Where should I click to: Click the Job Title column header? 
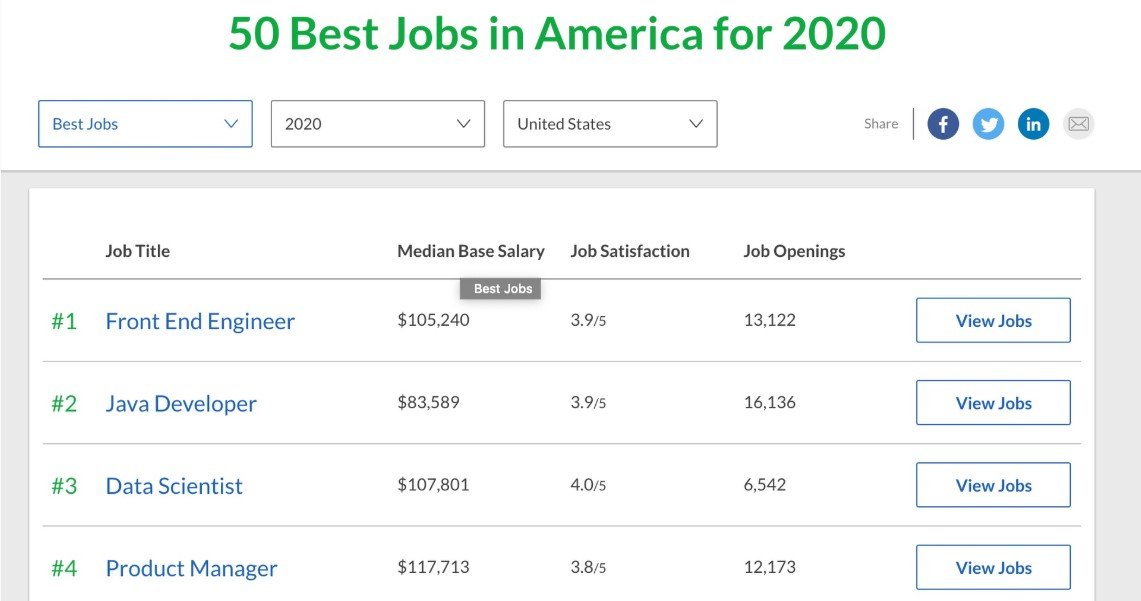pyautogui.click(x=138, y=251)
